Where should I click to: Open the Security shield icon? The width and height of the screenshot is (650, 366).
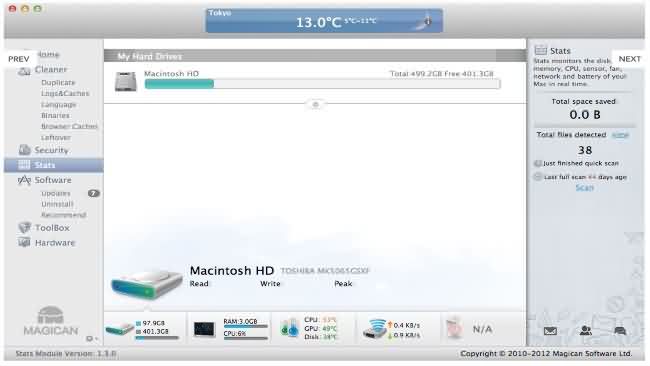pyautogui.click(x=24, y=150)
